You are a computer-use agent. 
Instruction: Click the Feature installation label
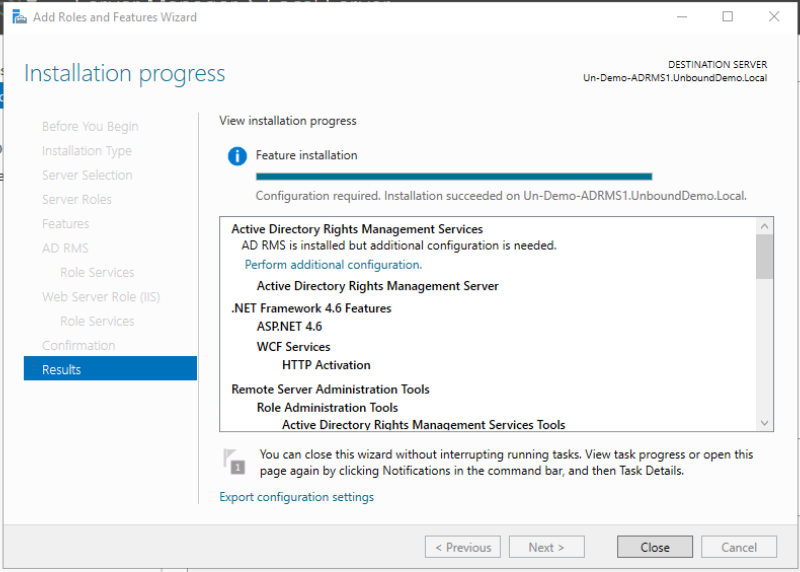pos(306,155)
